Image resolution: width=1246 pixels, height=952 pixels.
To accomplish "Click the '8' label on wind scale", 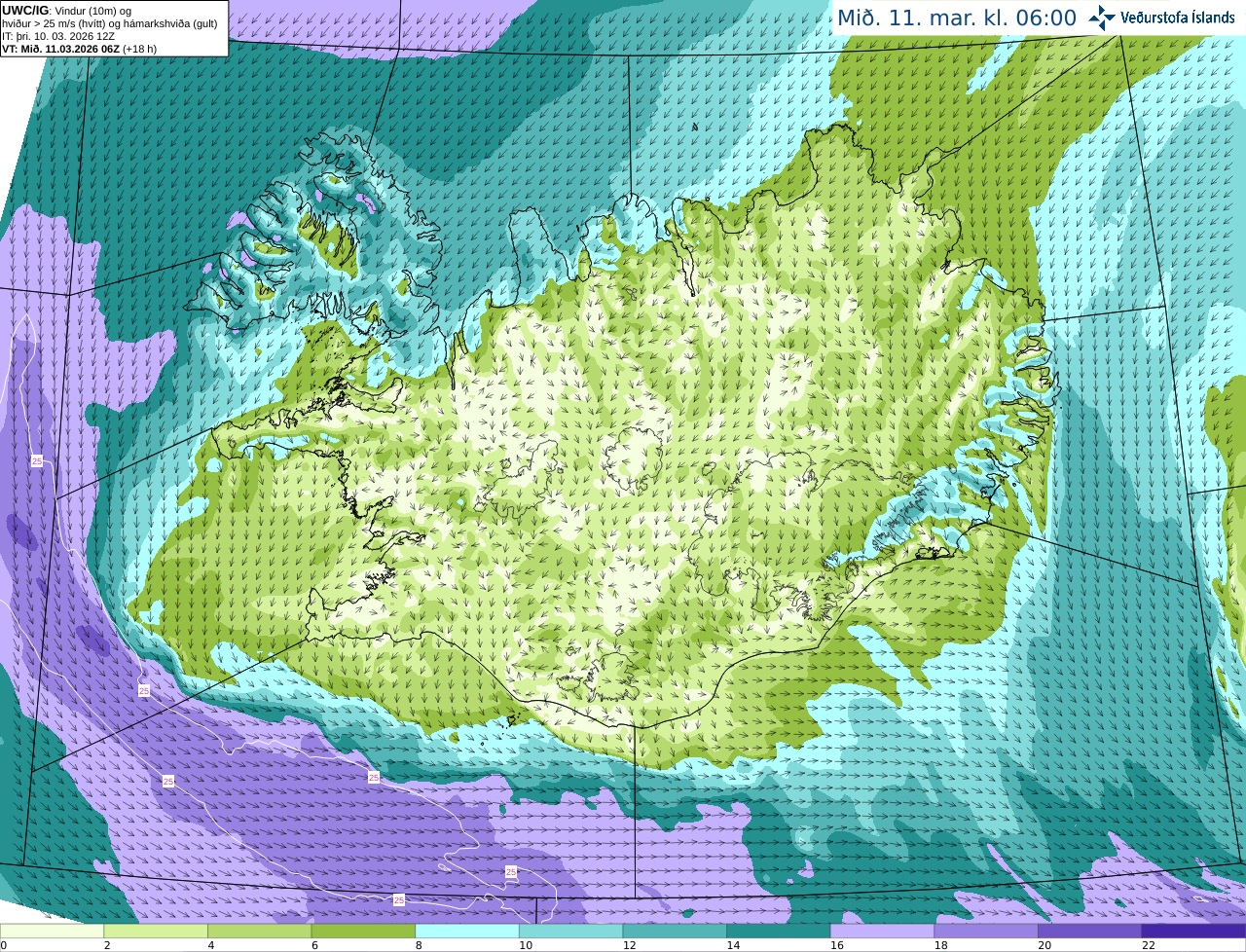I will pyautogui.click(x=419, y=945).
